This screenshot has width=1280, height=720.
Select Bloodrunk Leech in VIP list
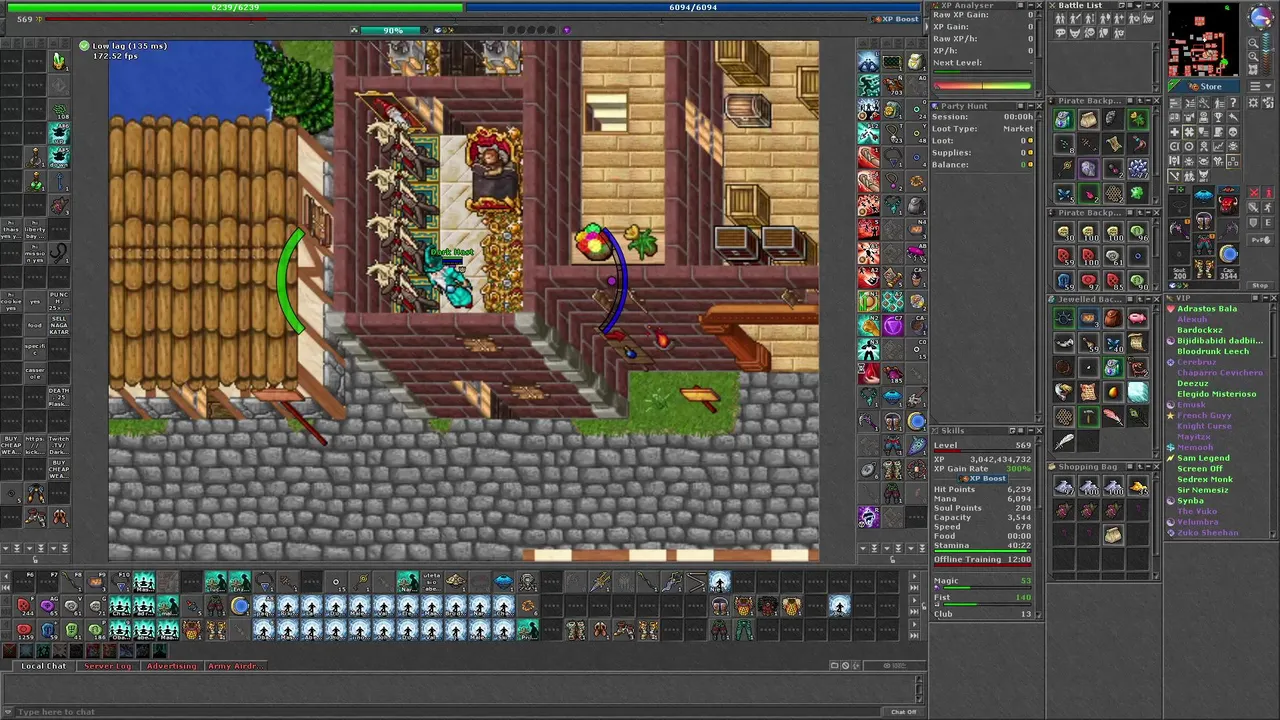click(x=1213, y=351)
